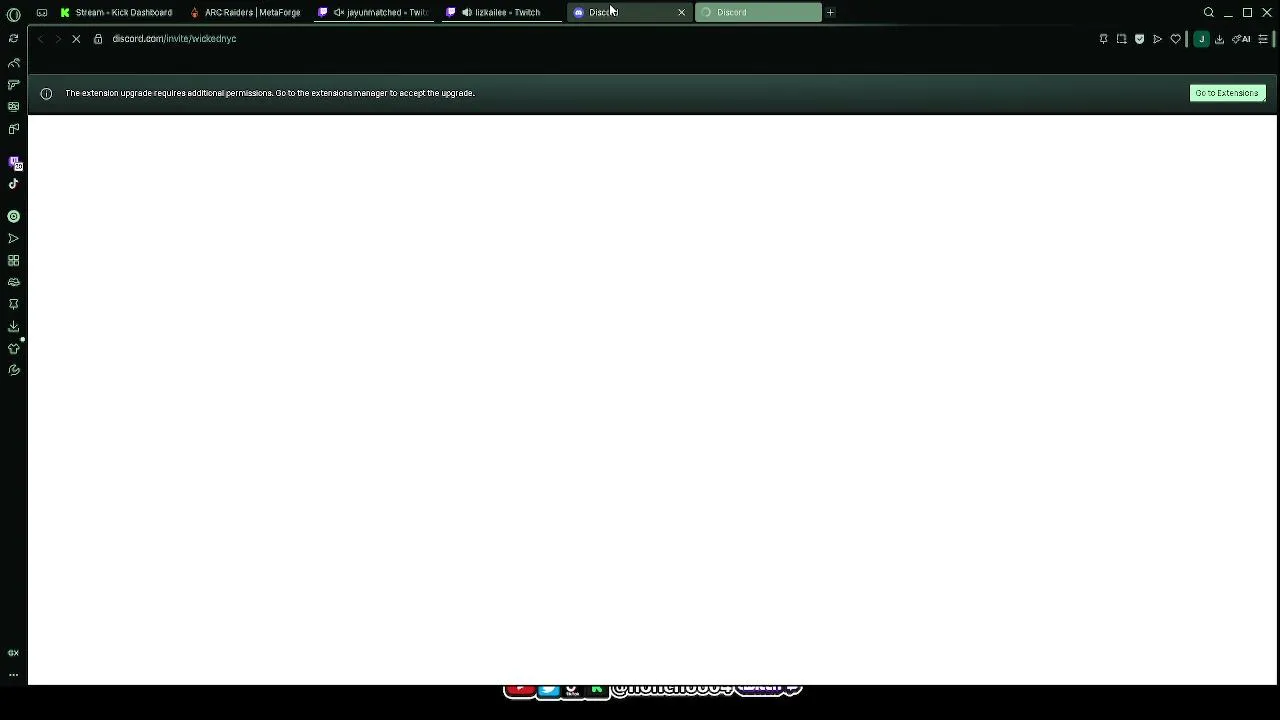Stop loading the Discord invite page
The width and height of the screenshot is (1280, 720).
tap(76, 39)
